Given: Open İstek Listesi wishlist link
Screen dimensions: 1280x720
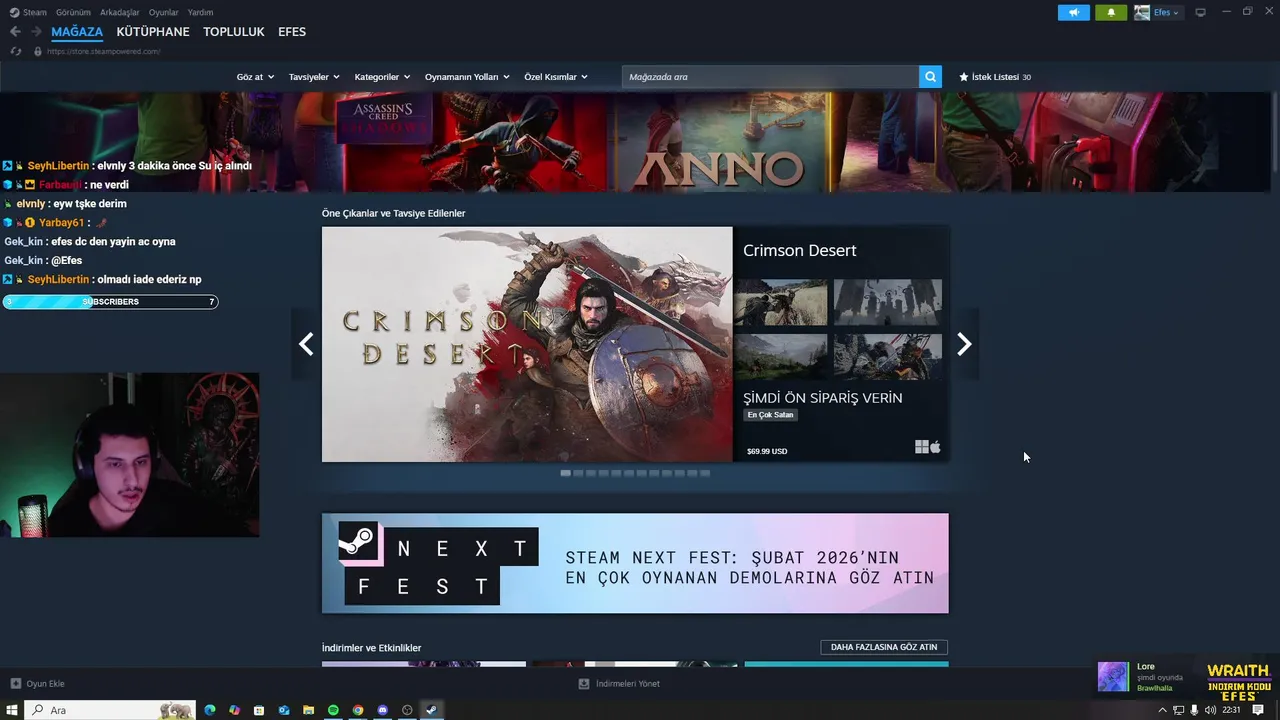Looking at the screenshot, I should (x=995, y=77).
